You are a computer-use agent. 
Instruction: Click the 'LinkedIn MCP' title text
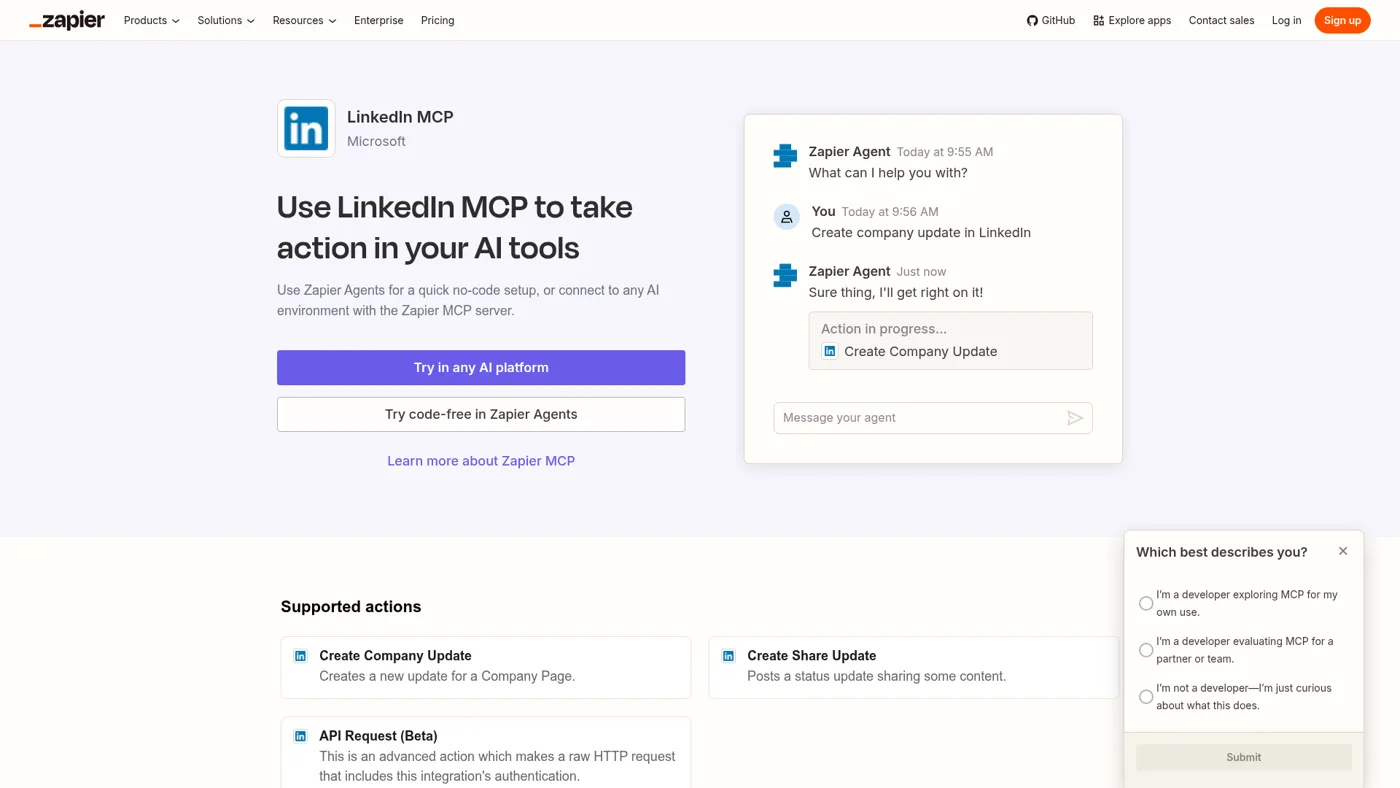(400, 117)
